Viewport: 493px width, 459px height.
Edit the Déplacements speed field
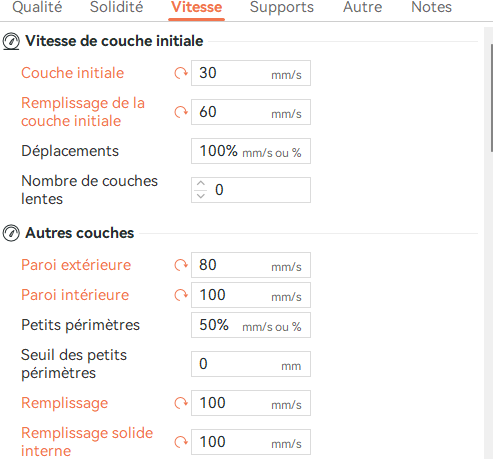click(x=251, y=151)
